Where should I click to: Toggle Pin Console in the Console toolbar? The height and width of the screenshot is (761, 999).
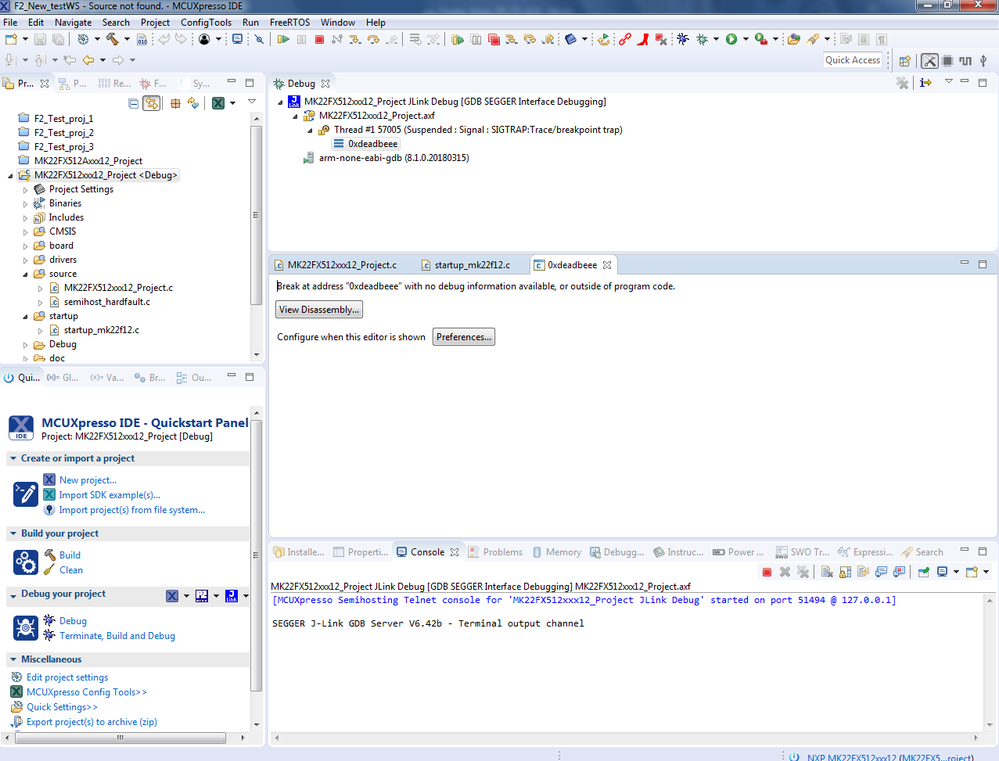923,572
